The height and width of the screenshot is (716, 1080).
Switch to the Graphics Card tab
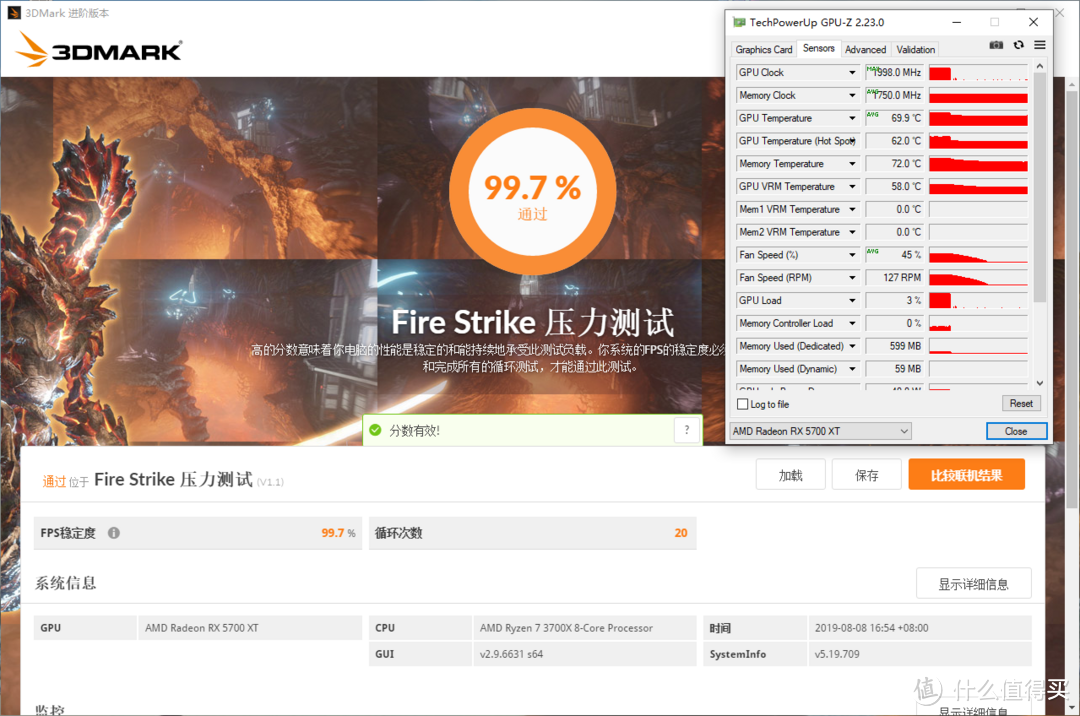[x=764, y=50]
